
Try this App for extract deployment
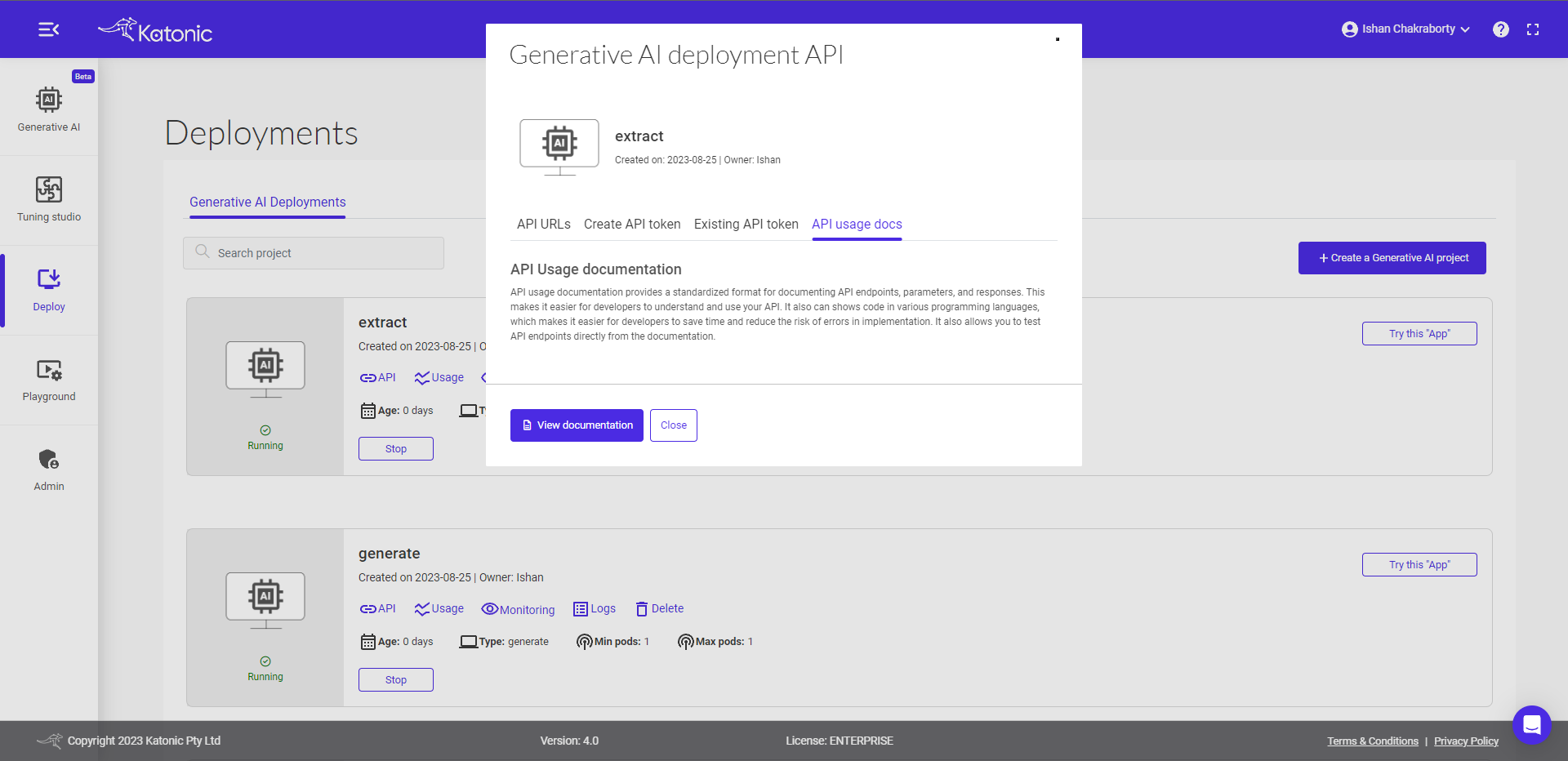[1419, 333]
